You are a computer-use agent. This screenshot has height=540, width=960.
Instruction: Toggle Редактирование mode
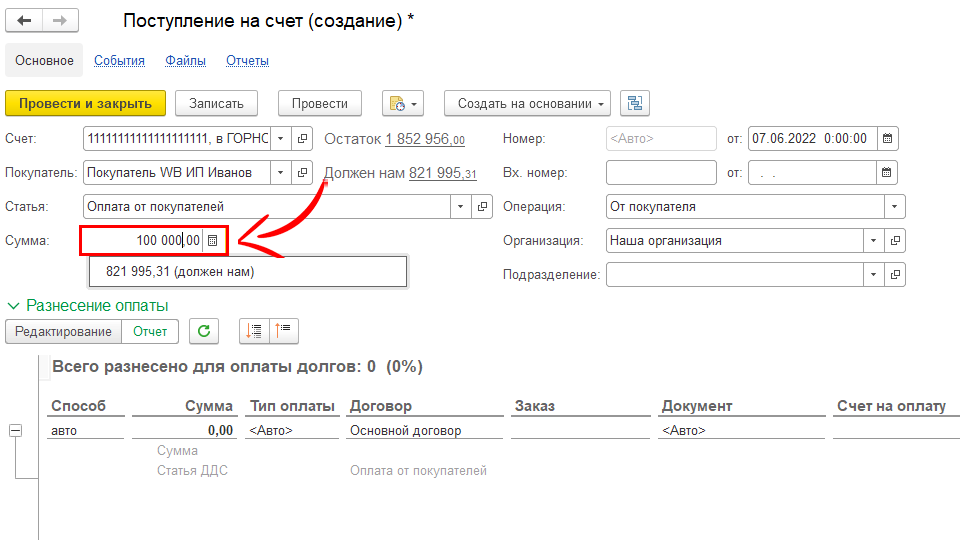(63, 331)
